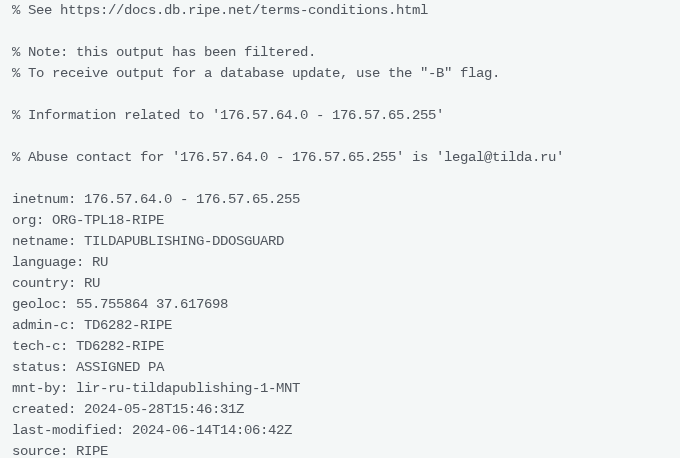680x458 pixels.
Task: Click the "Information related to" IP range line
Action: point(228,115)
